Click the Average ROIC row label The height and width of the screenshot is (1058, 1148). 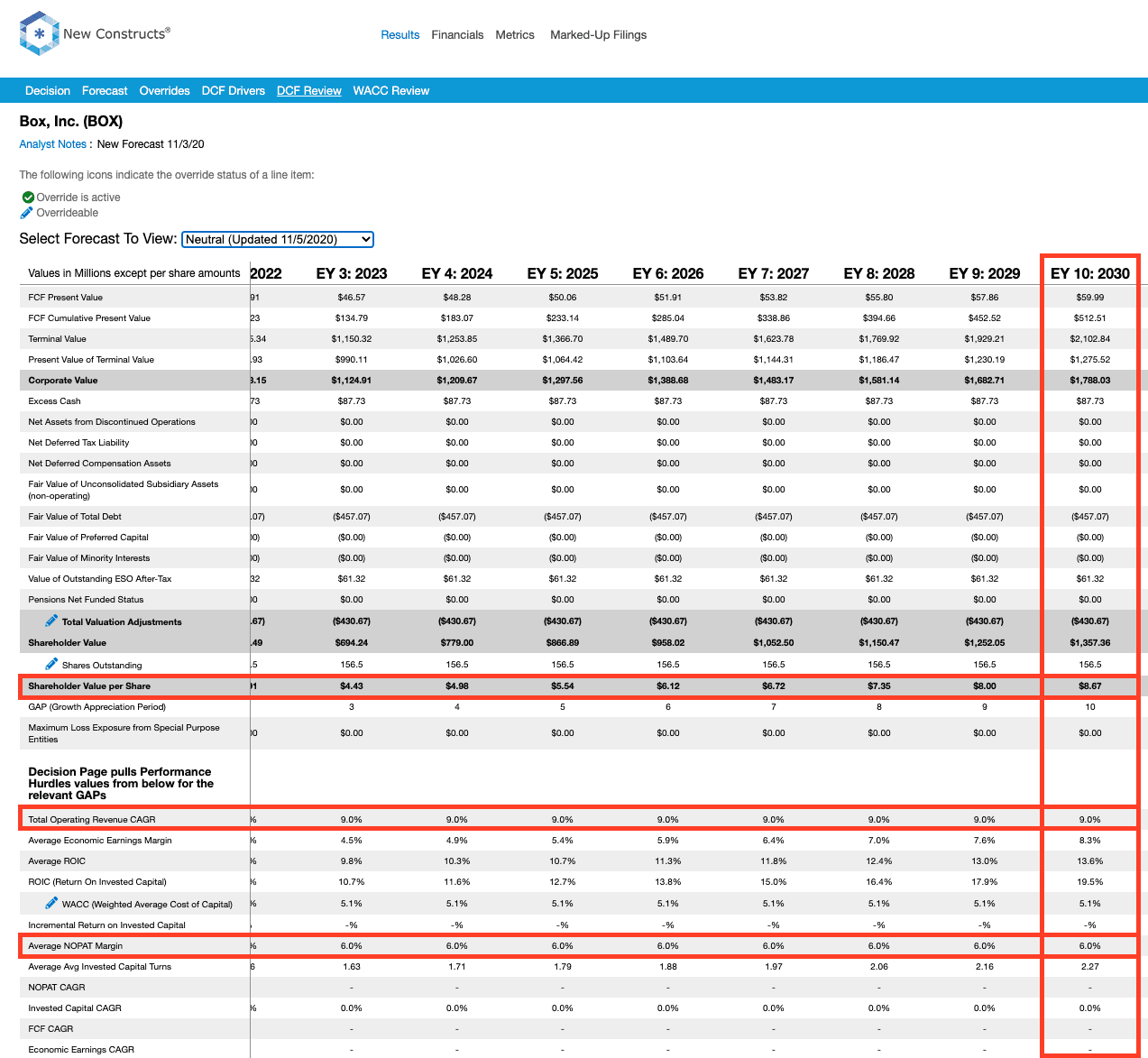click(x=55, y=861)
